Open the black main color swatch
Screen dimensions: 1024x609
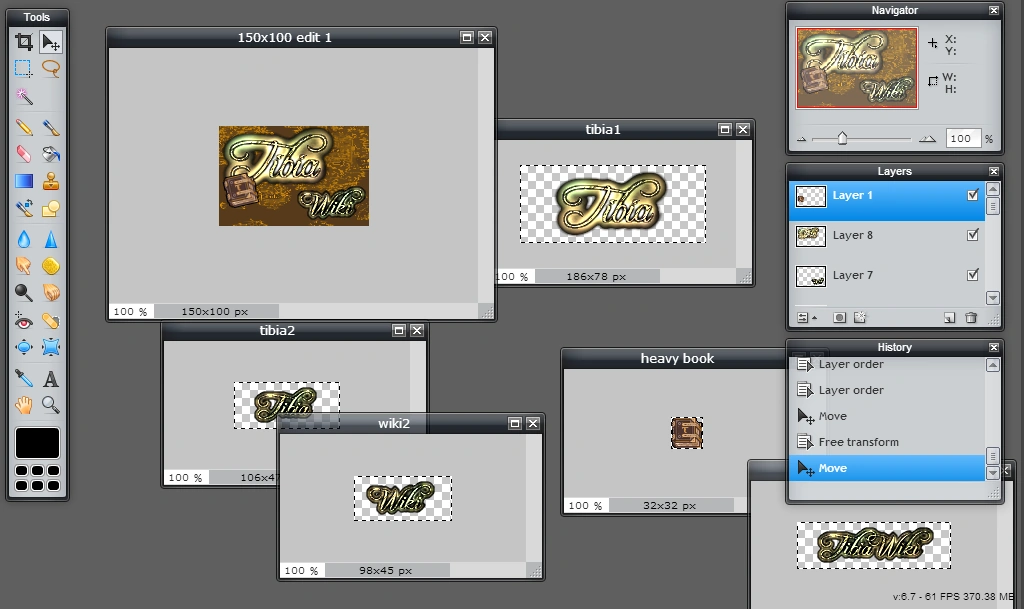[x=37, y=443]
